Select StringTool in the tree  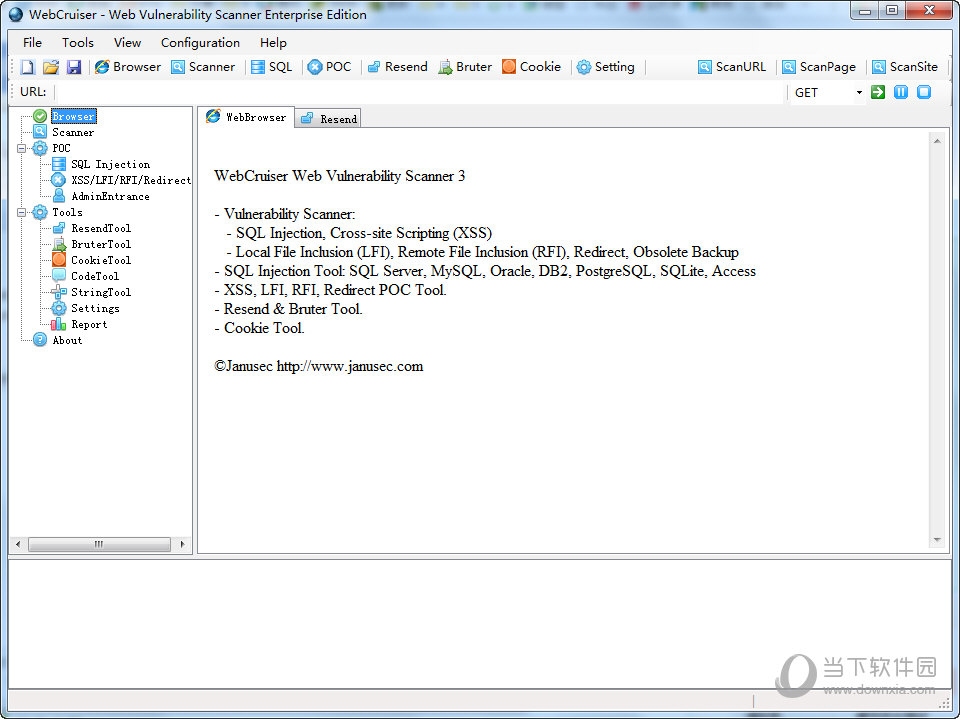click(101, 292)
